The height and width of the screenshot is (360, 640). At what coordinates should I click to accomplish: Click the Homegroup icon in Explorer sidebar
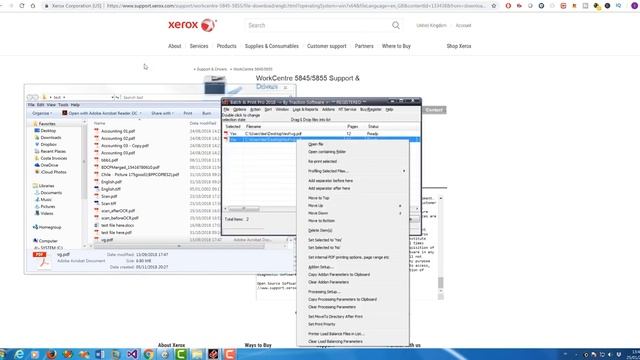[x=36, y=227]
